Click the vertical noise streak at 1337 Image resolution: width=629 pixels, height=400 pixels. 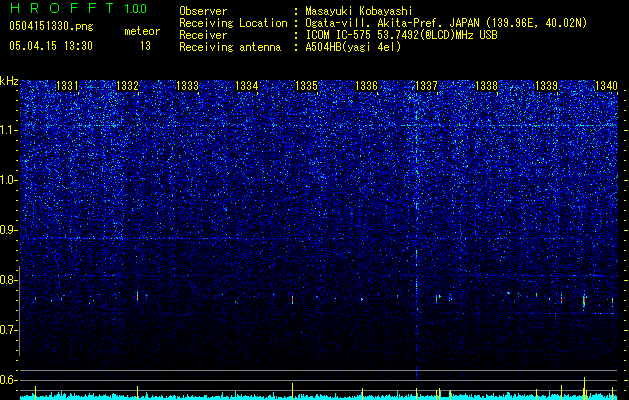click(x=416, y=237)
